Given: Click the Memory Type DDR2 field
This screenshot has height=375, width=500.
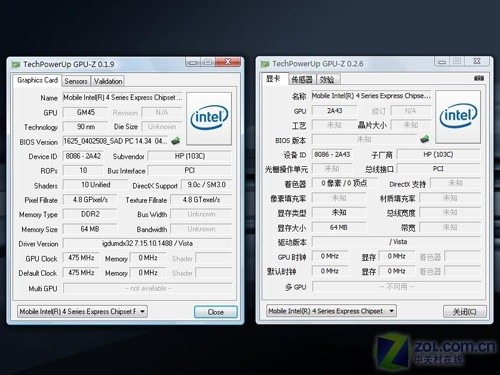Looking at the screenshot, I should [90, 214].
